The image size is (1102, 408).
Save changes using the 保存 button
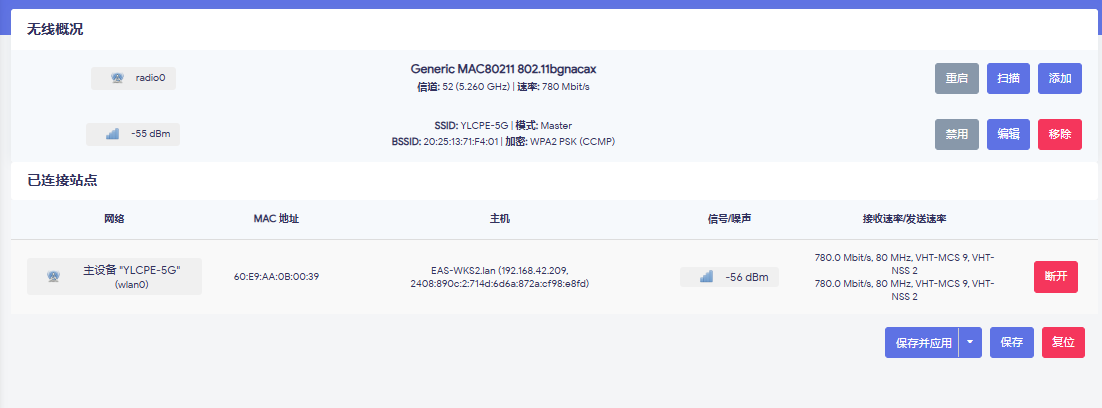tap(1012, 342)
